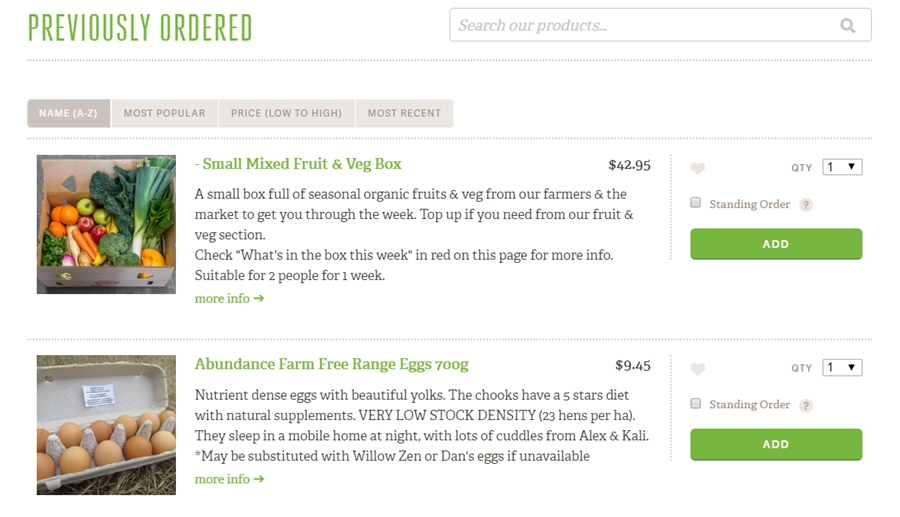Screen dimensions: 900x517
Task: Click the search magnifier icon
Action: [x=848, y=26]
